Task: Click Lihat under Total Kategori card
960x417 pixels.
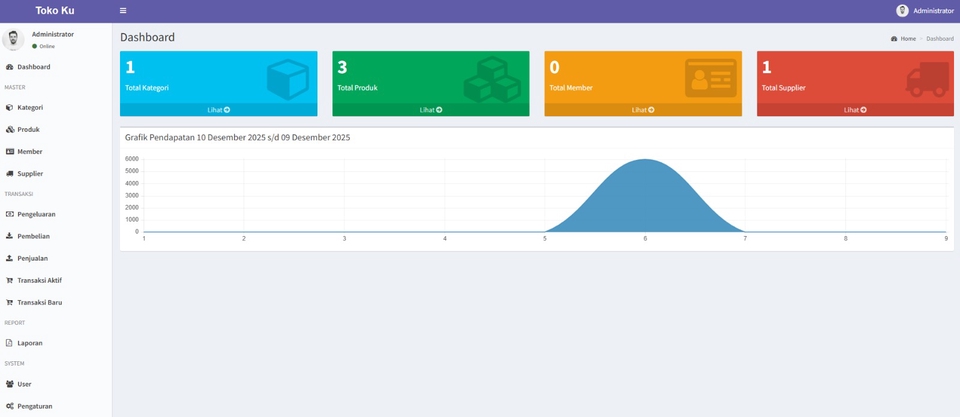Action: (218, 110)
